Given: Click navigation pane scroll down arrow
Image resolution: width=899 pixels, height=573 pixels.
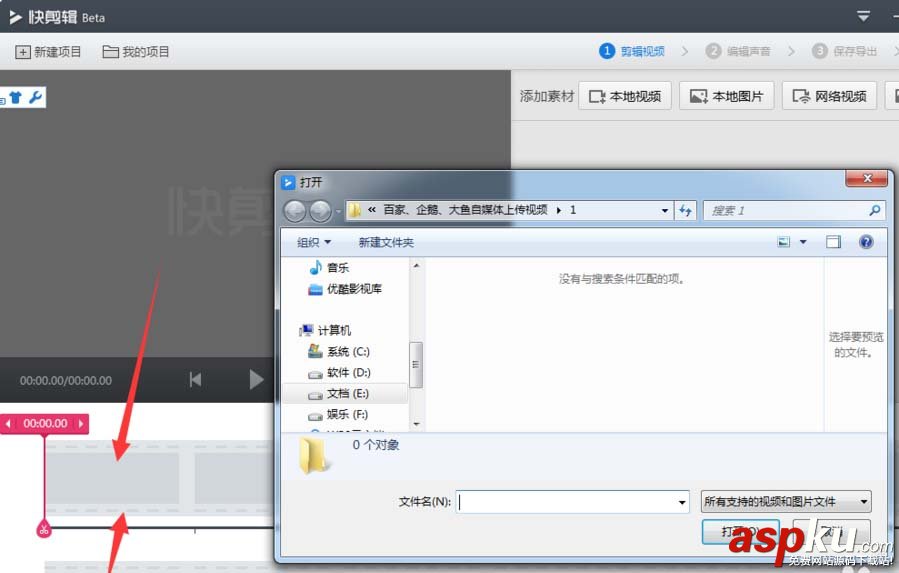Looking at the screenshot, I should 416,424.
